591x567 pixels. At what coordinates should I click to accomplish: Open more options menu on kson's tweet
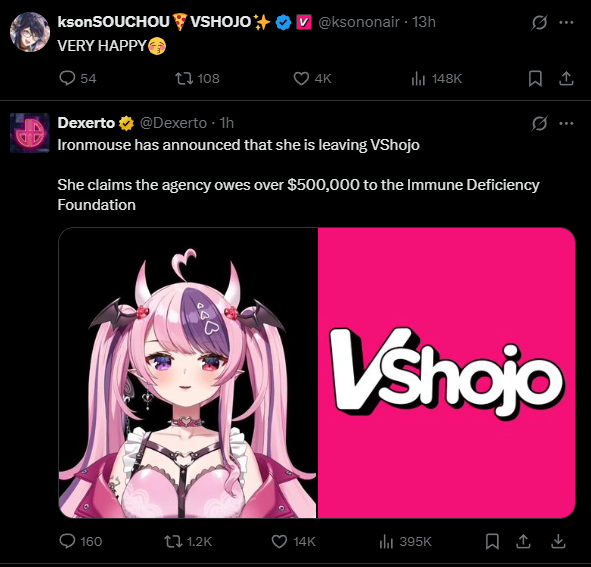(567, 22)
